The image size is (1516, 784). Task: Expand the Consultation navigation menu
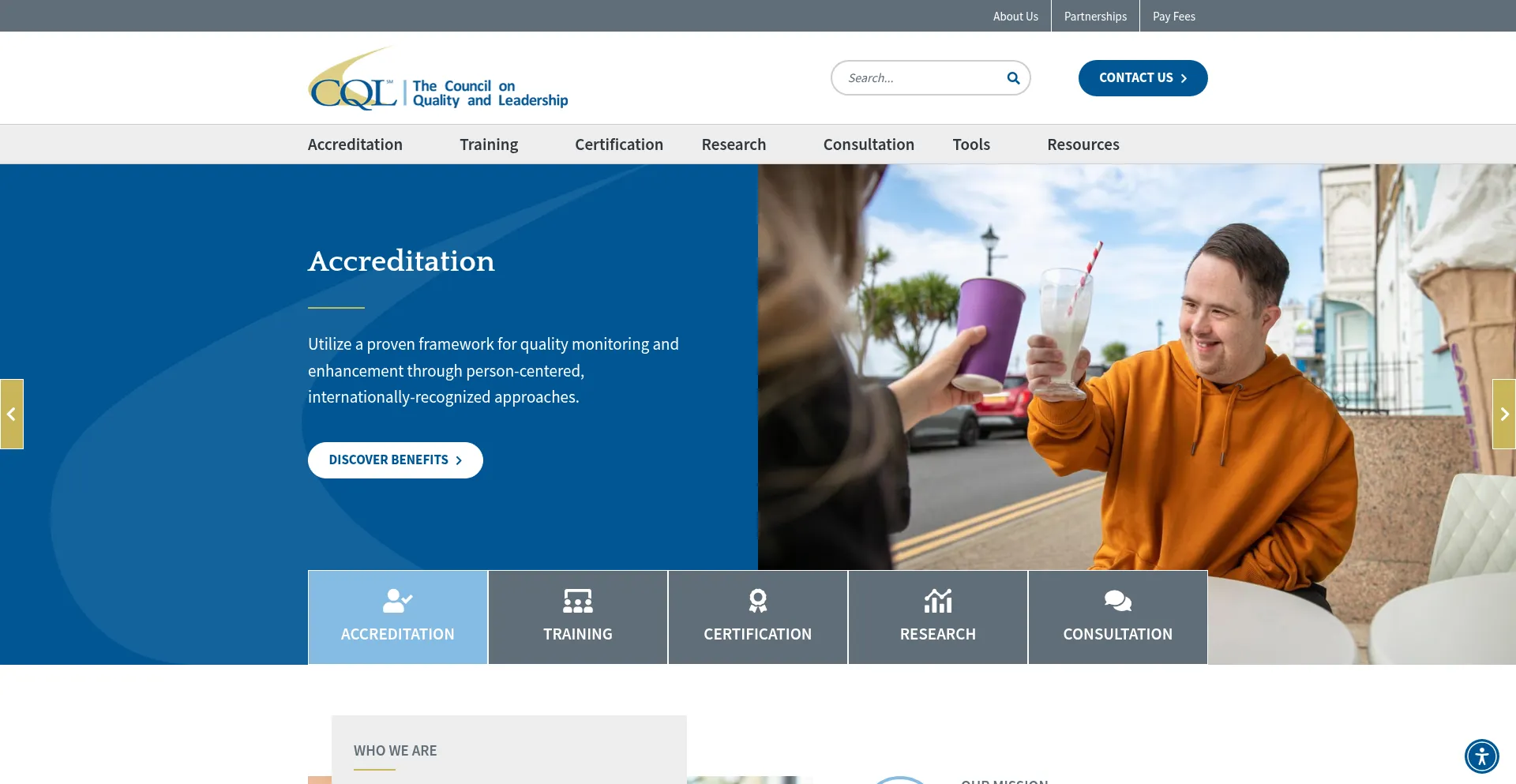(x=869, y=144)
